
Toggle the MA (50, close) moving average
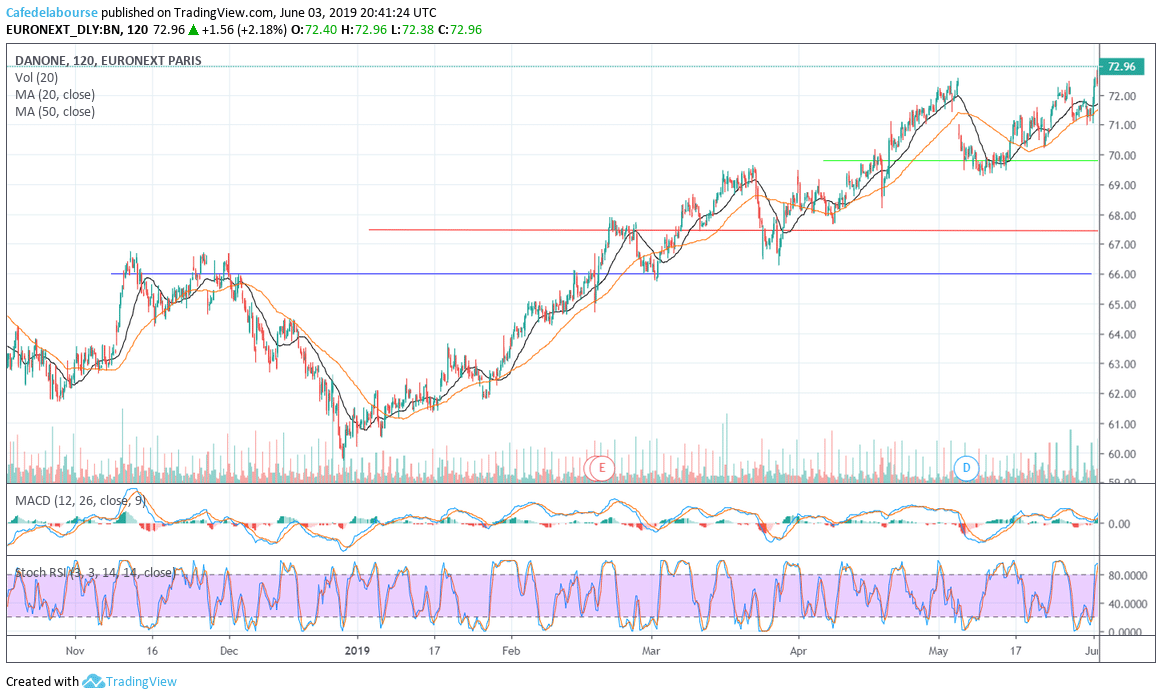coord(57,111)
